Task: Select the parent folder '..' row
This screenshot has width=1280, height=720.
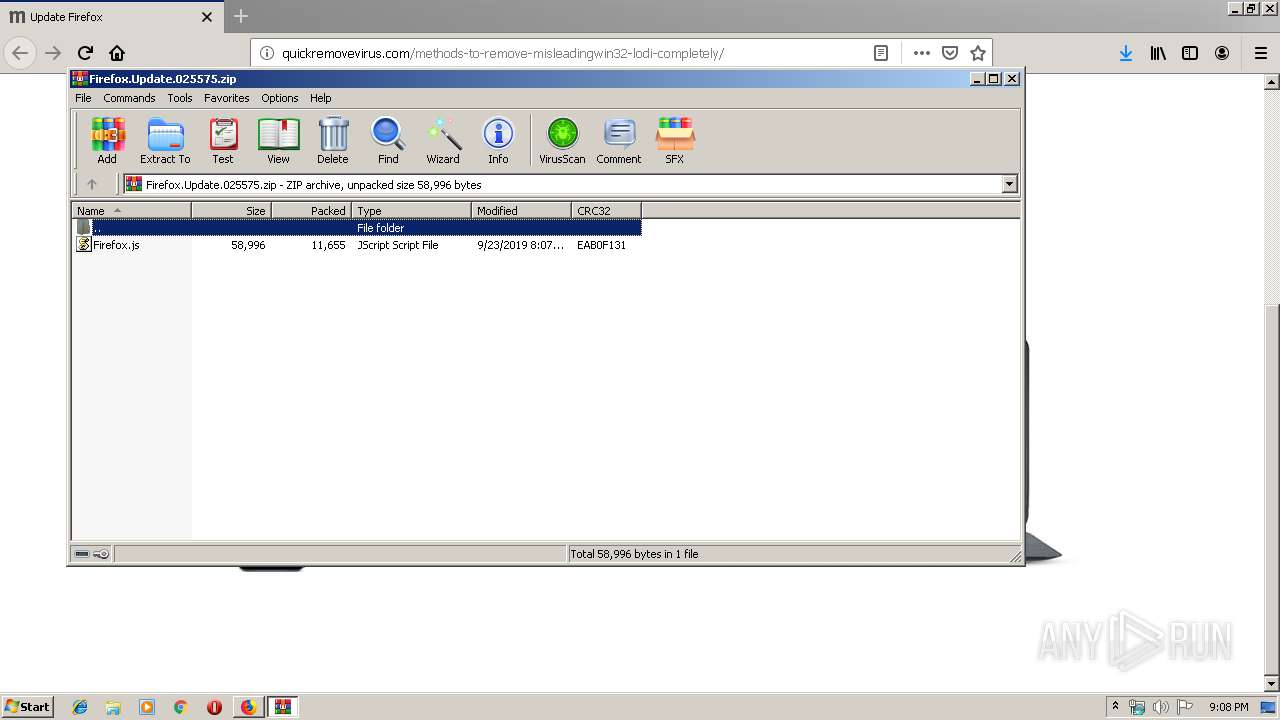Action: [356, 228]
